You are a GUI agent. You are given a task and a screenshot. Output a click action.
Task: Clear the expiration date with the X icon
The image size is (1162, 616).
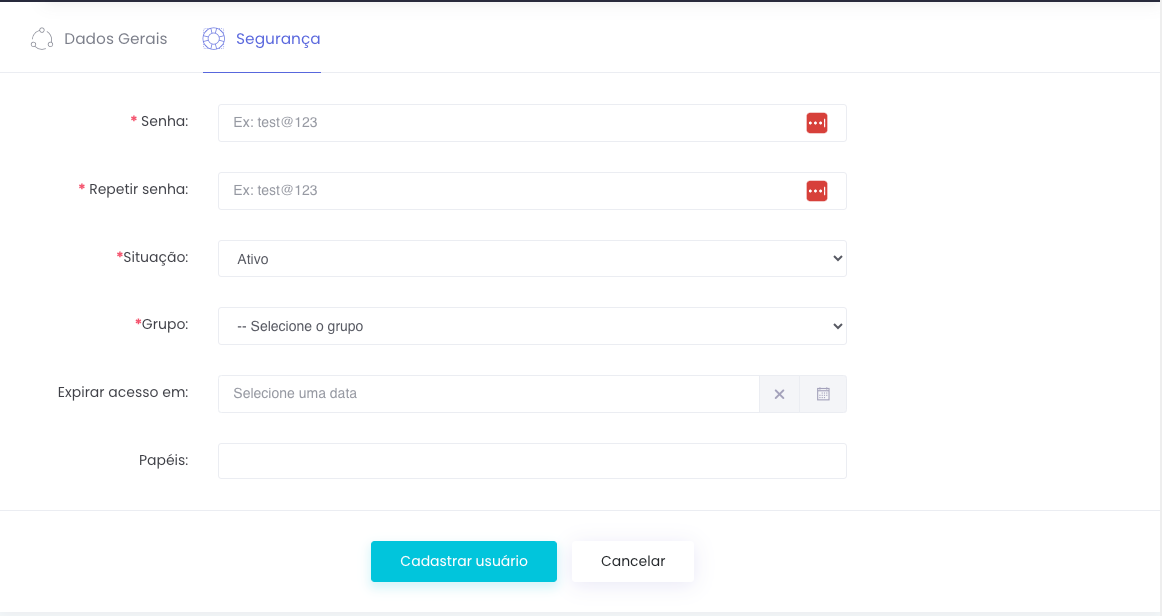pos(779,394)
